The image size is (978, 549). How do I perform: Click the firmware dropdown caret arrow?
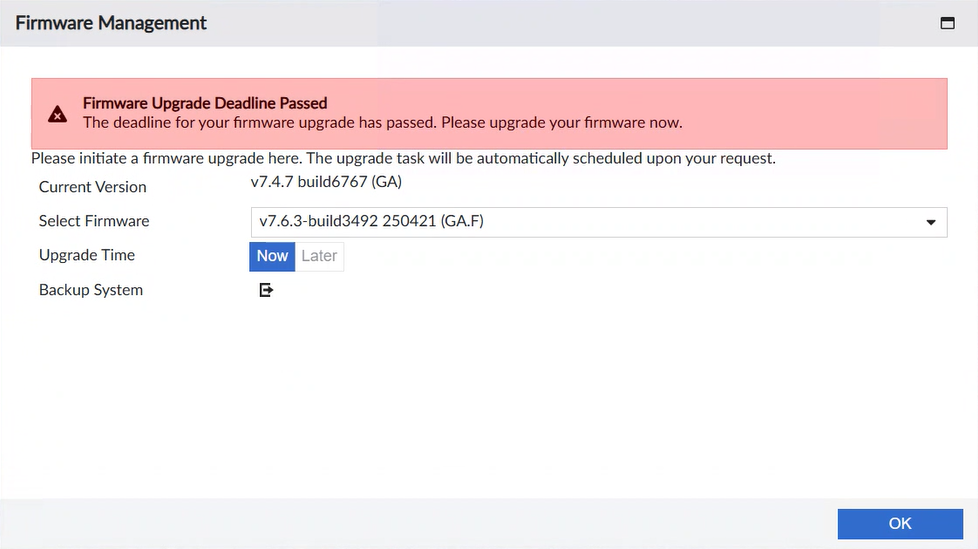tap(931, 222)
